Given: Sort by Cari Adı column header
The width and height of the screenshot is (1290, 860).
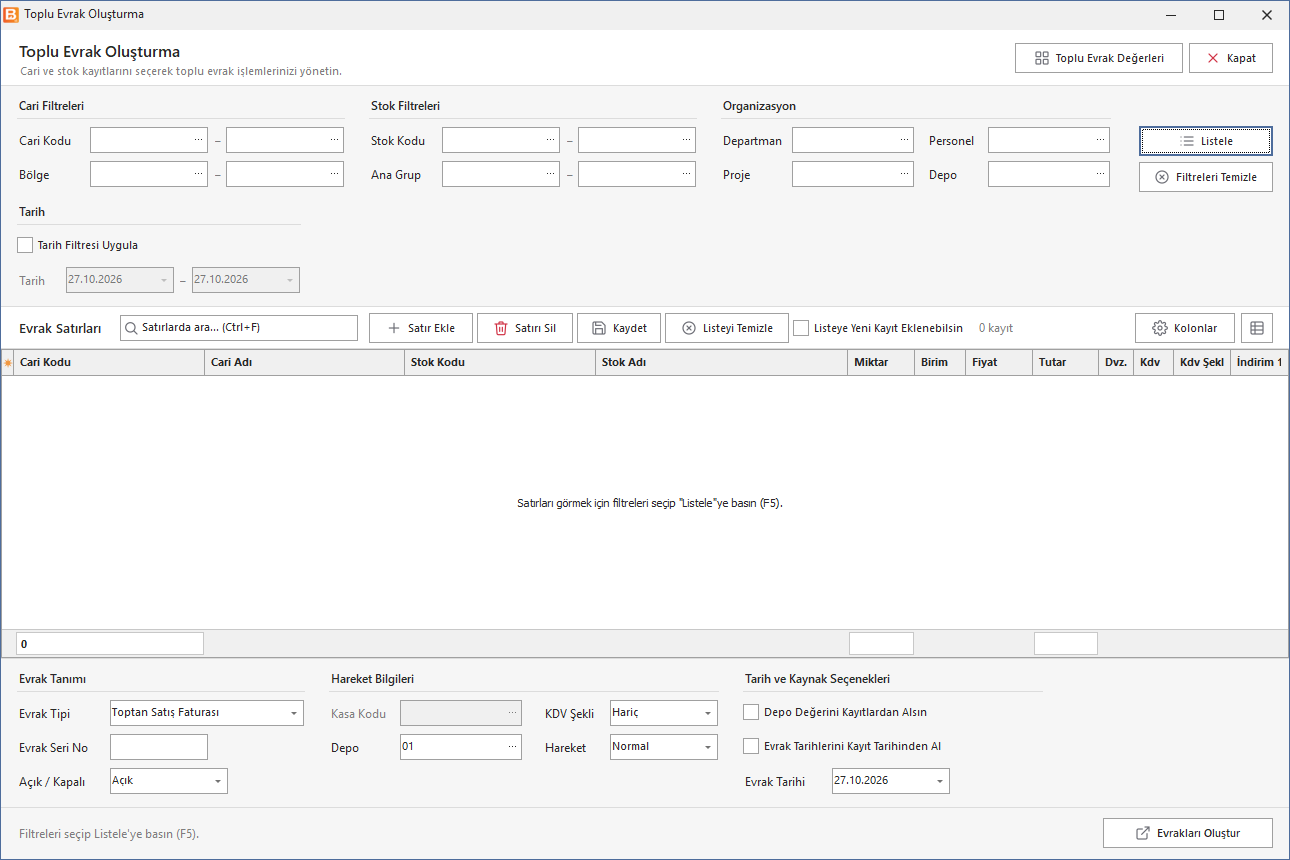Looking at the screenshot, I should pos(304,362).
